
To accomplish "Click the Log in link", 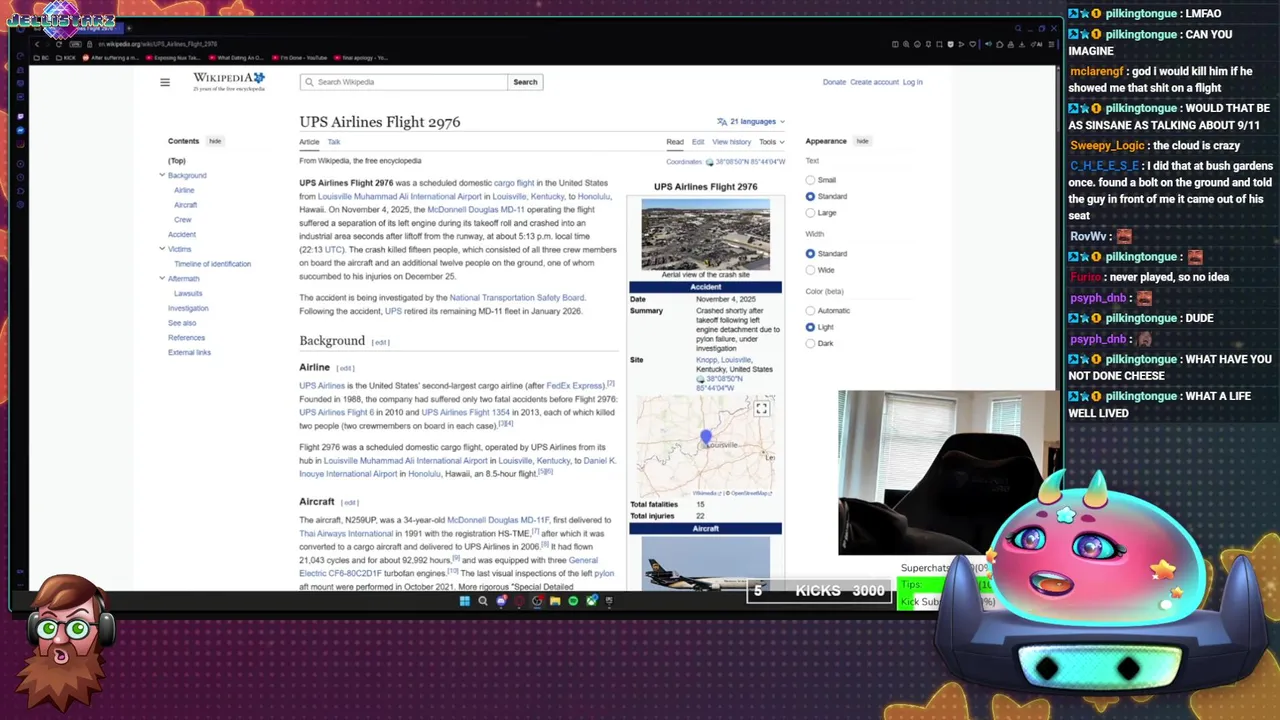I will click(912, 82).
